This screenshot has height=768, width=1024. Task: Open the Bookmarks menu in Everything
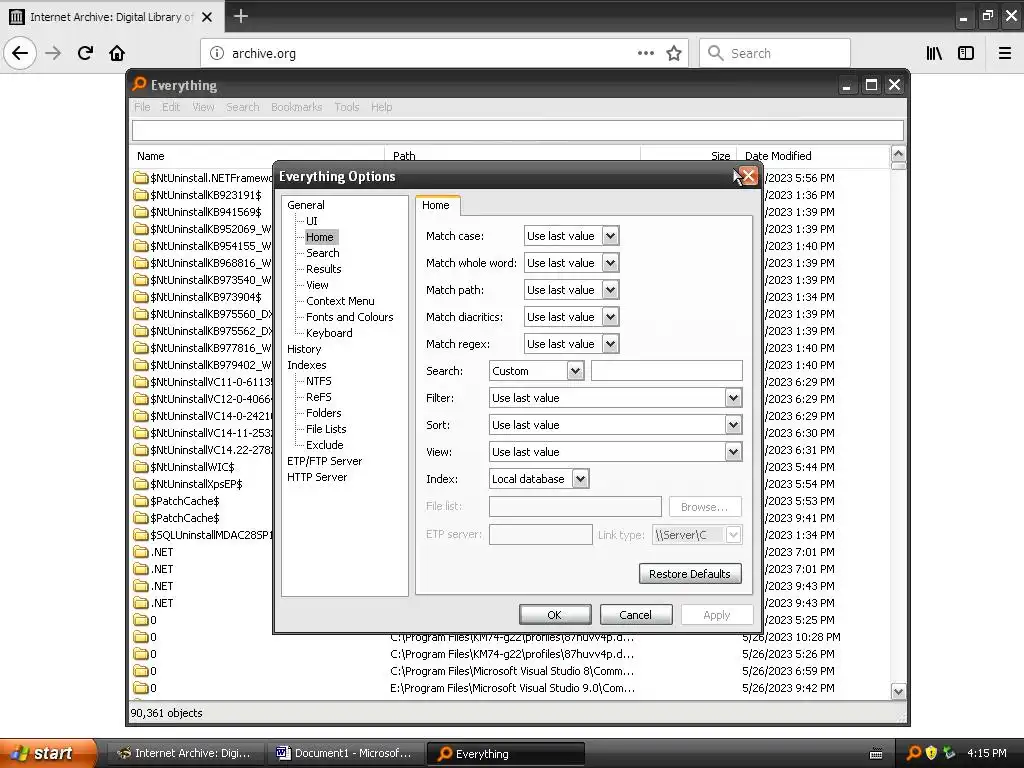(296, 107)
